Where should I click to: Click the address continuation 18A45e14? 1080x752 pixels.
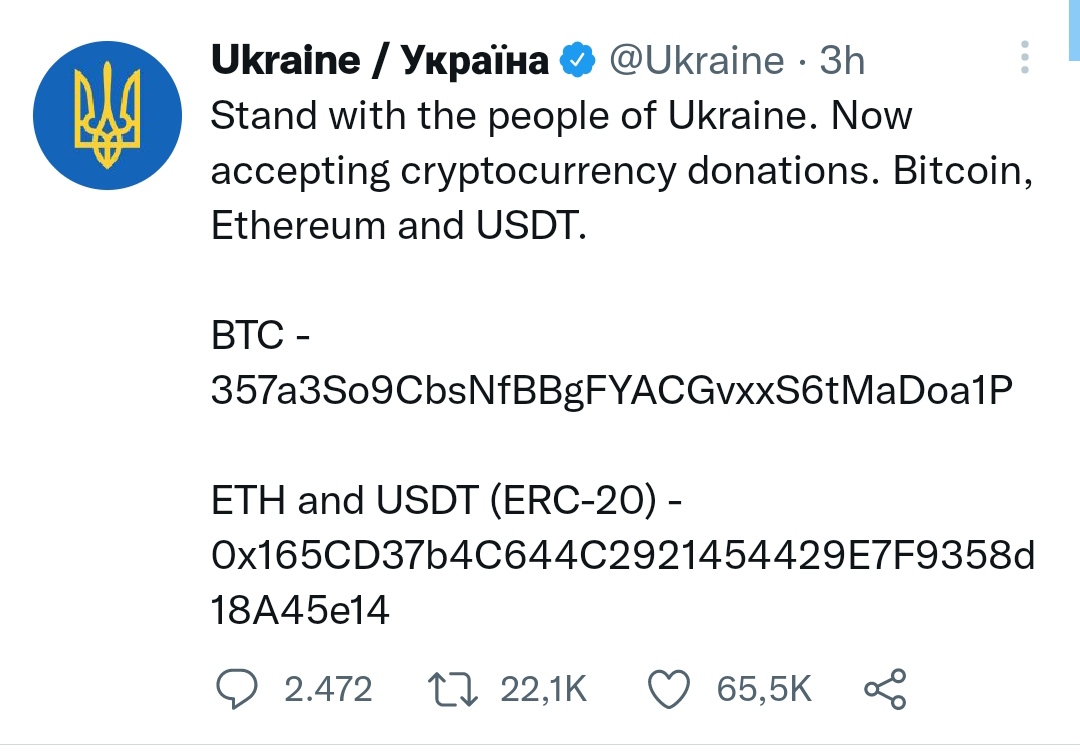[x=300, y=610]
